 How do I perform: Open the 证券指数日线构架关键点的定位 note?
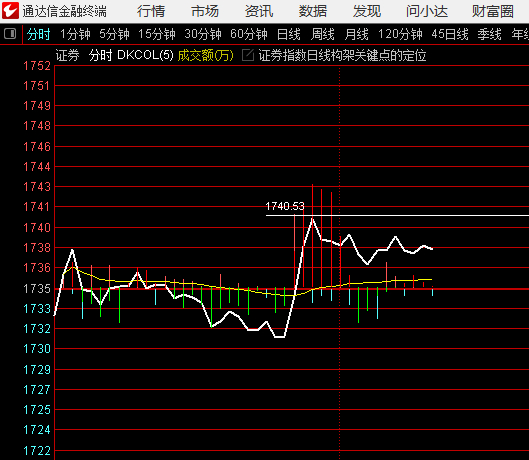(342, 55)
